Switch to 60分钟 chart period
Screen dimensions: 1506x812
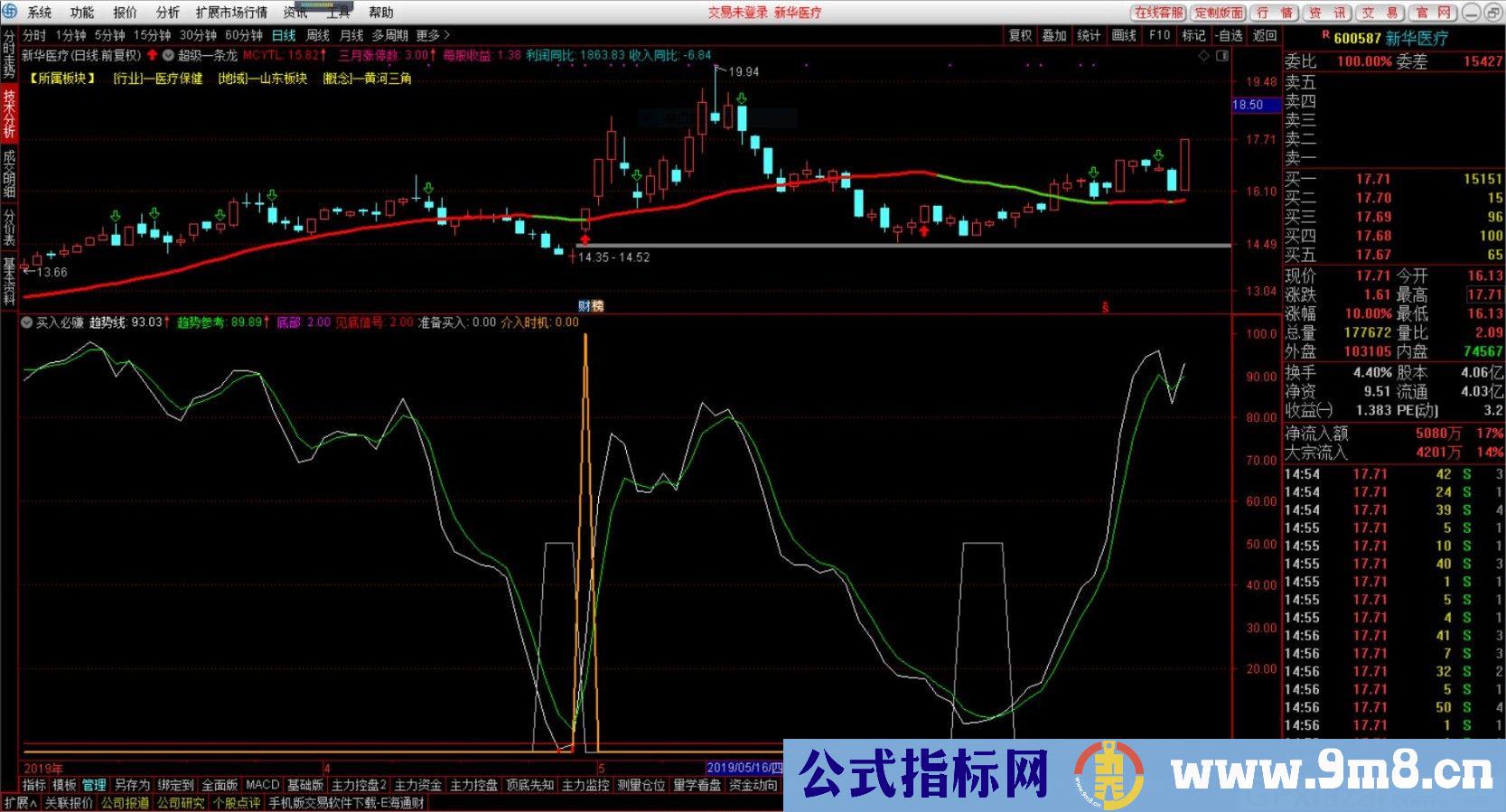tap(244, 35)
